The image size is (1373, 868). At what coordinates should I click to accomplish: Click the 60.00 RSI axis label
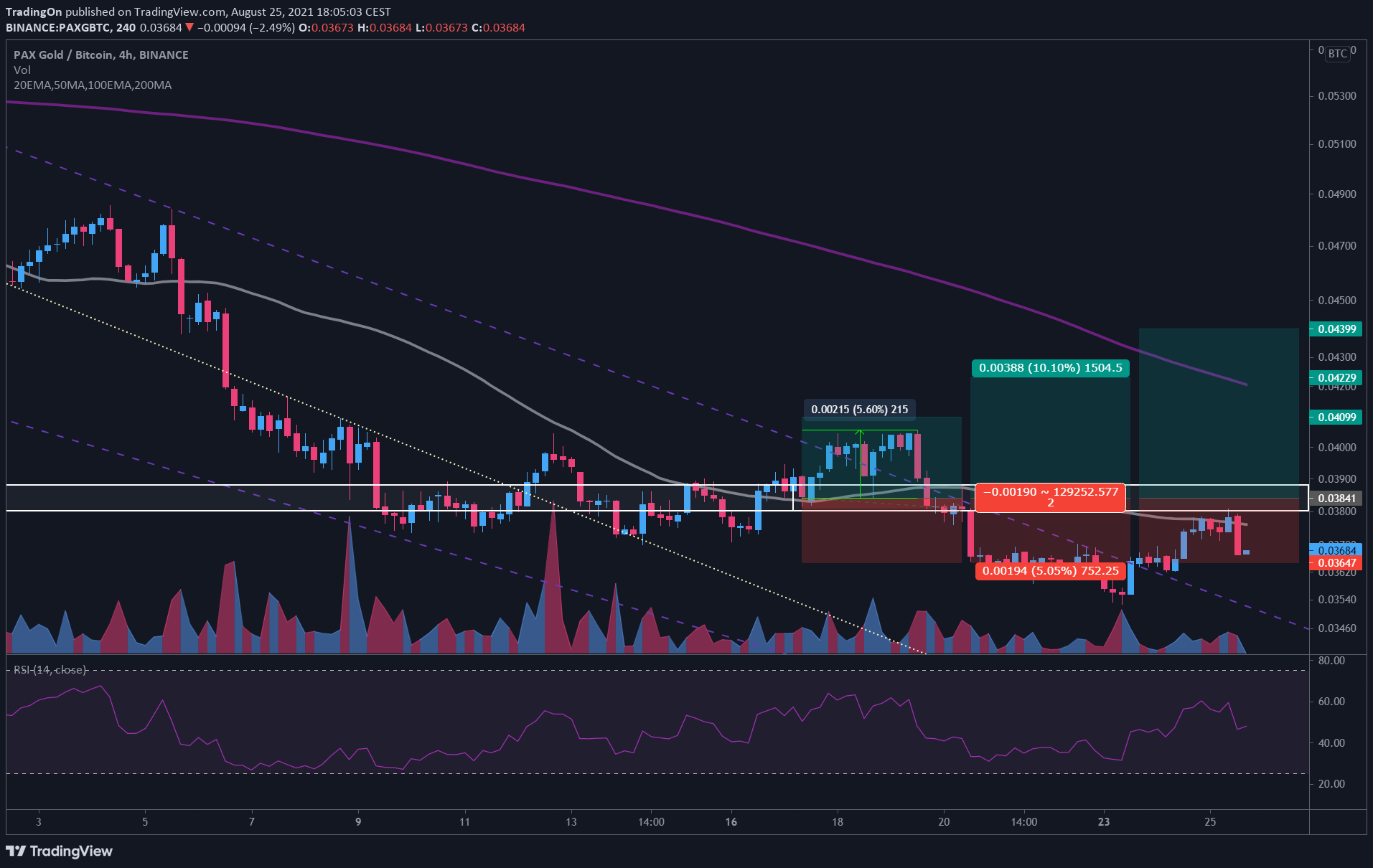(x=1331, y=702)
